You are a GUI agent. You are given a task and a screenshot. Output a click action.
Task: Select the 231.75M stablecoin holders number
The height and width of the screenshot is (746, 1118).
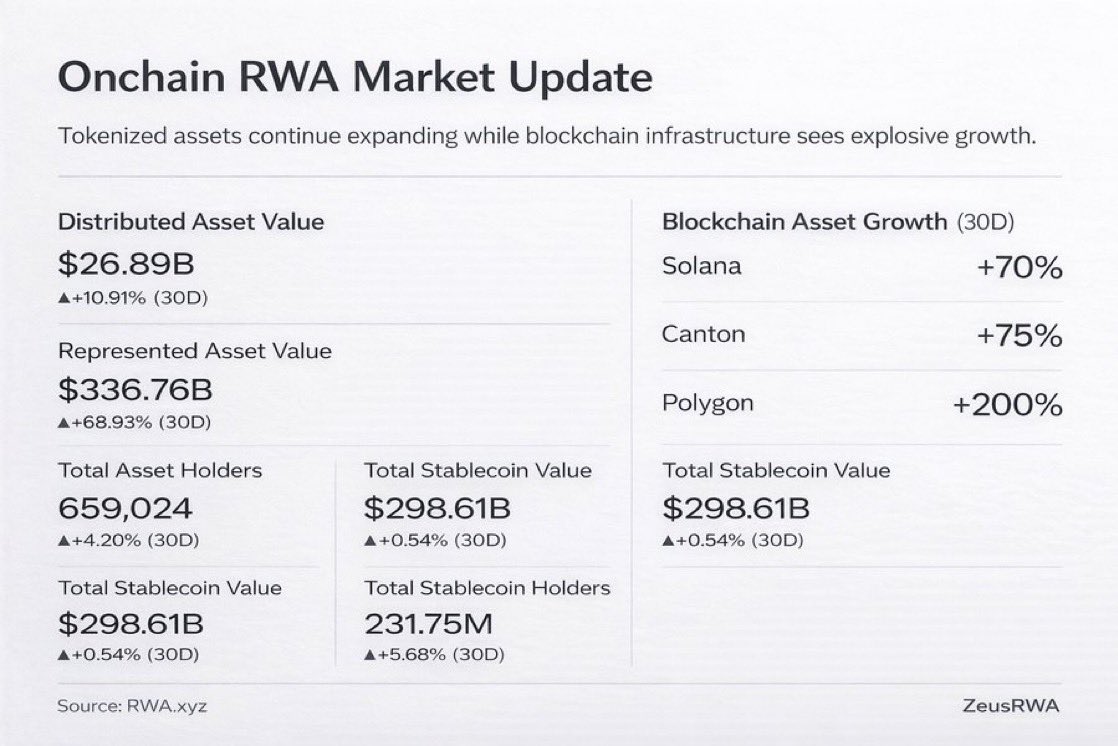pyautogui.click(x=428, y=624)
